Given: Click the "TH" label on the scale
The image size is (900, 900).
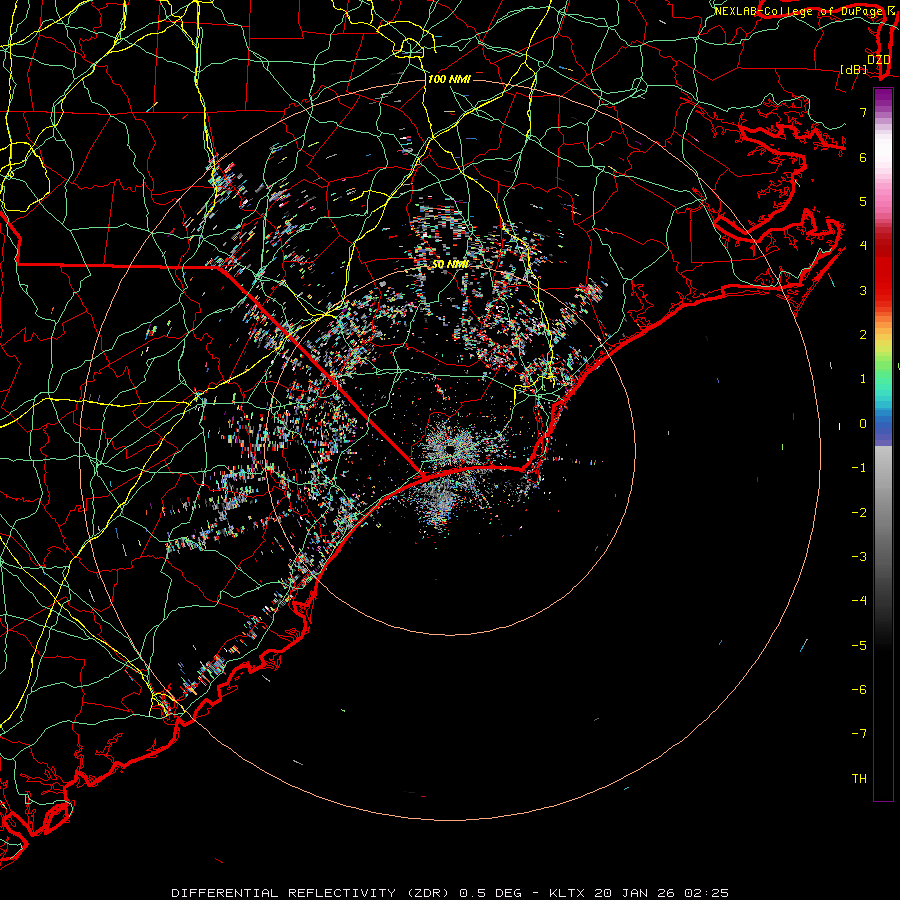Looking at the screenshot, I should (859, 779).
